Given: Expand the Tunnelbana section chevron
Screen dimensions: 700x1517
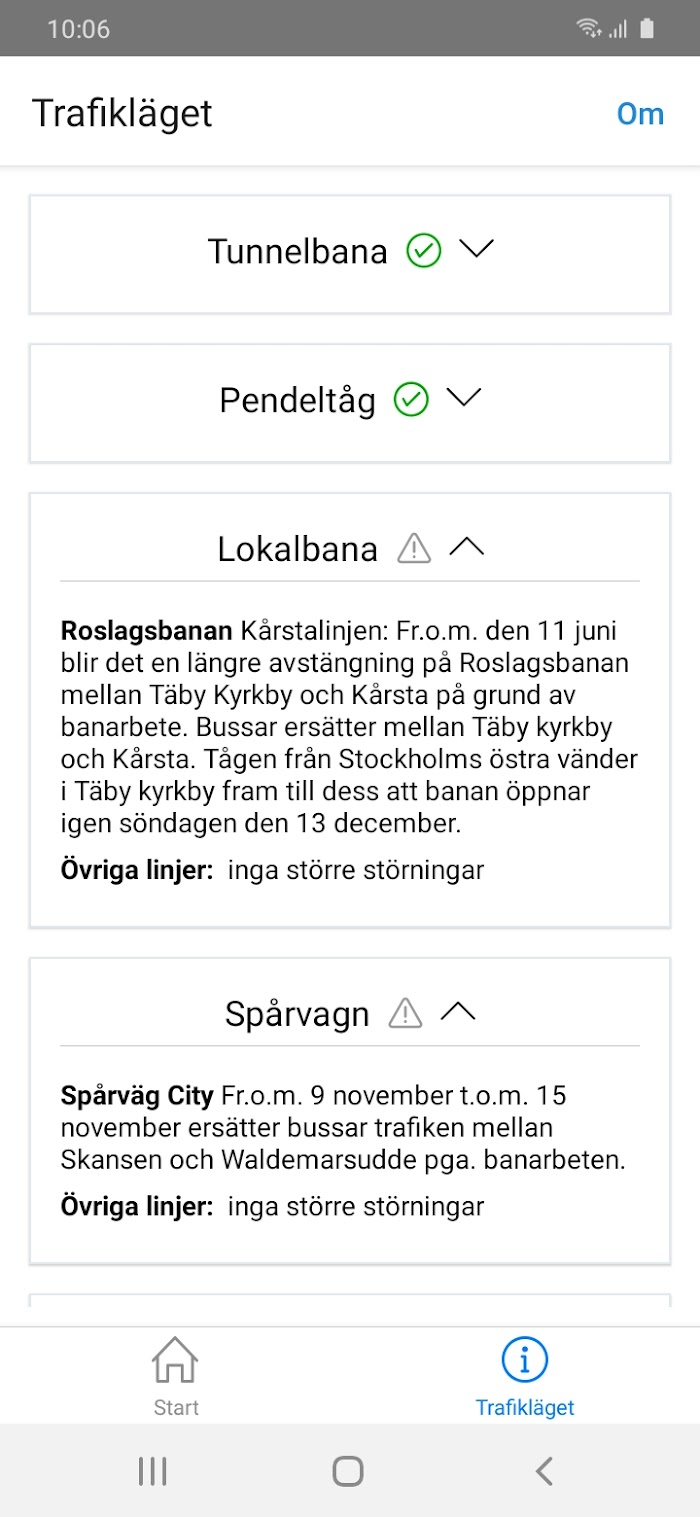Looking at the screenshot, I should pyautogui.click(x=476, y=249).
